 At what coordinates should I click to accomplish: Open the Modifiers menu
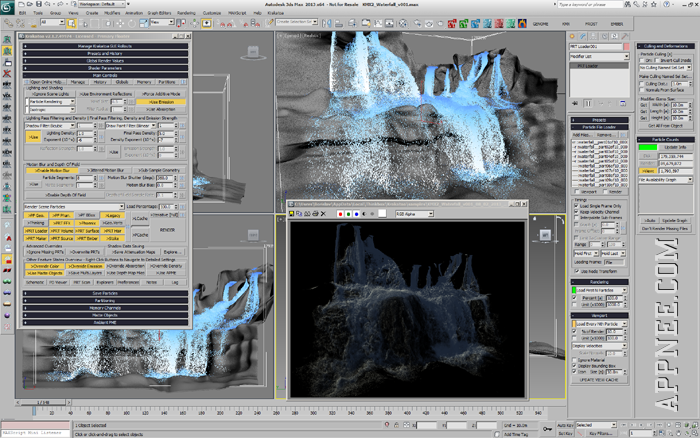pyautogui.click(x=112, y=13)
